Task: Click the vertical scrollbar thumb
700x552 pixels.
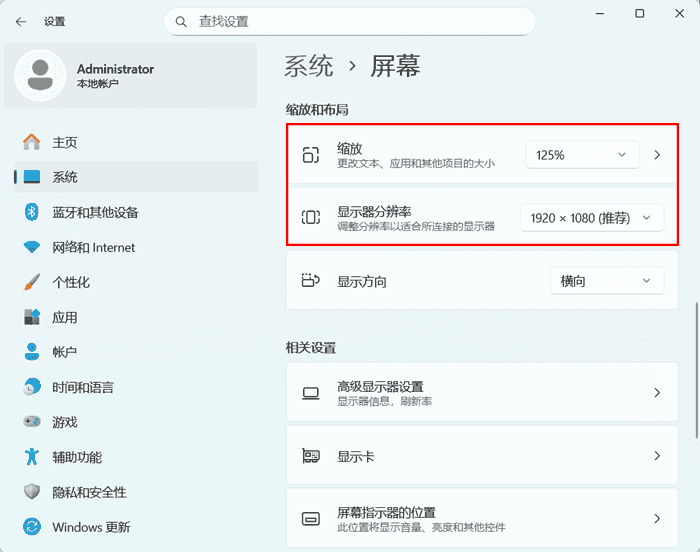Action: tap(696, 371)
